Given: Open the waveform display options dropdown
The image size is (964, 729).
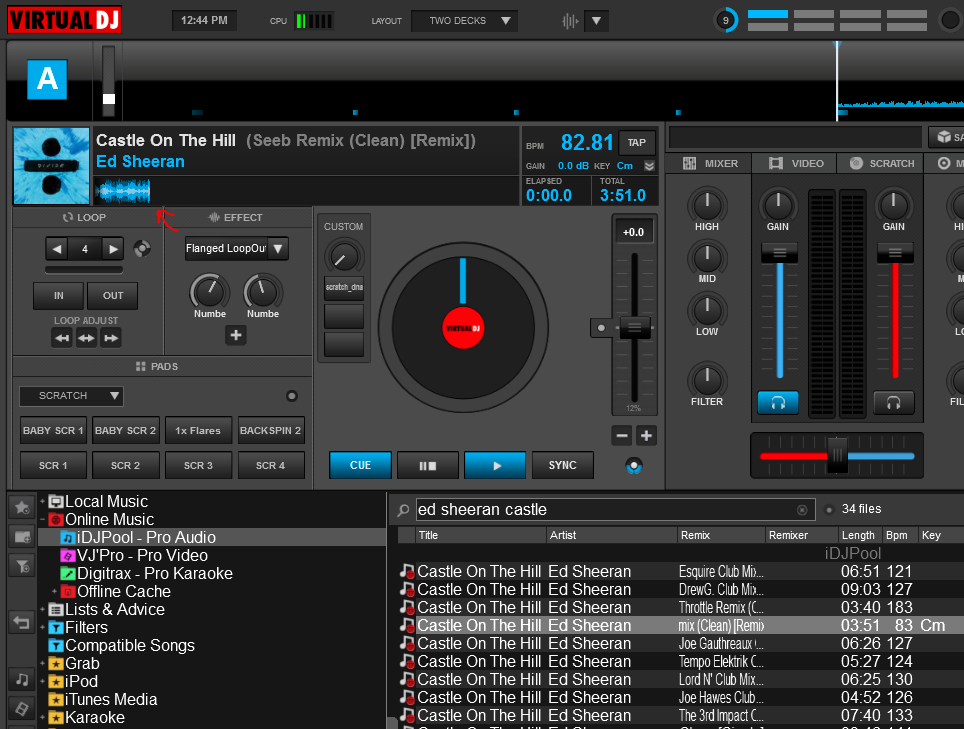Looking at the screenshot, I should pos(596,21).
